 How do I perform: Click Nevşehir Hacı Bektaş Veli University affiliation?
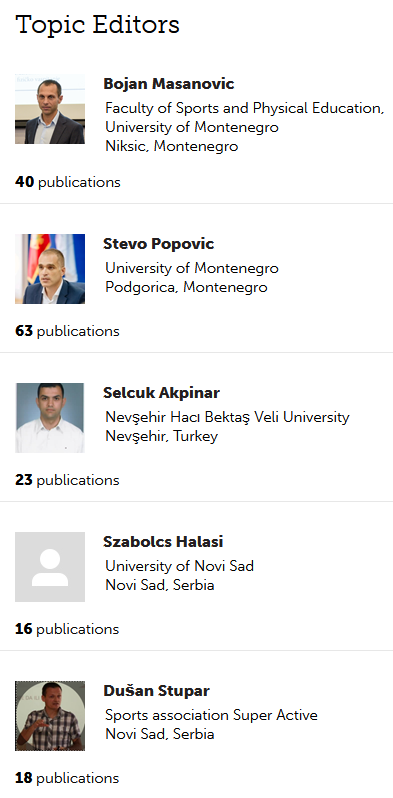tap(227, 418)
